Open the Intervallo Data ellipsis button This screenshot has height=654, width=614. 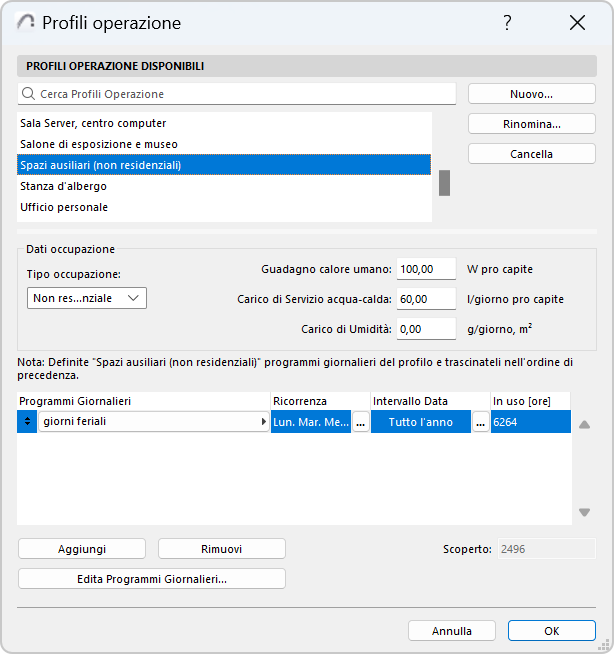[481, 422]
